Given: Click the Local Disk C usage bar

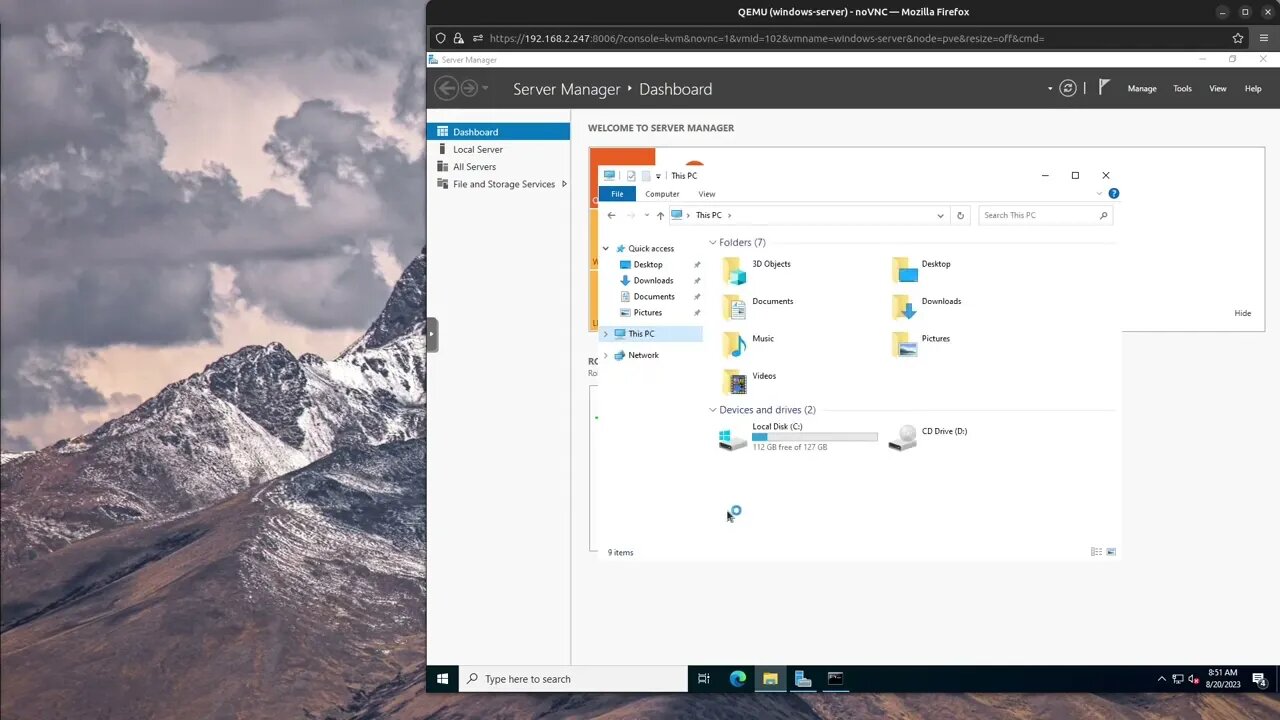Looking at the screenshot, I should (815, 437).
